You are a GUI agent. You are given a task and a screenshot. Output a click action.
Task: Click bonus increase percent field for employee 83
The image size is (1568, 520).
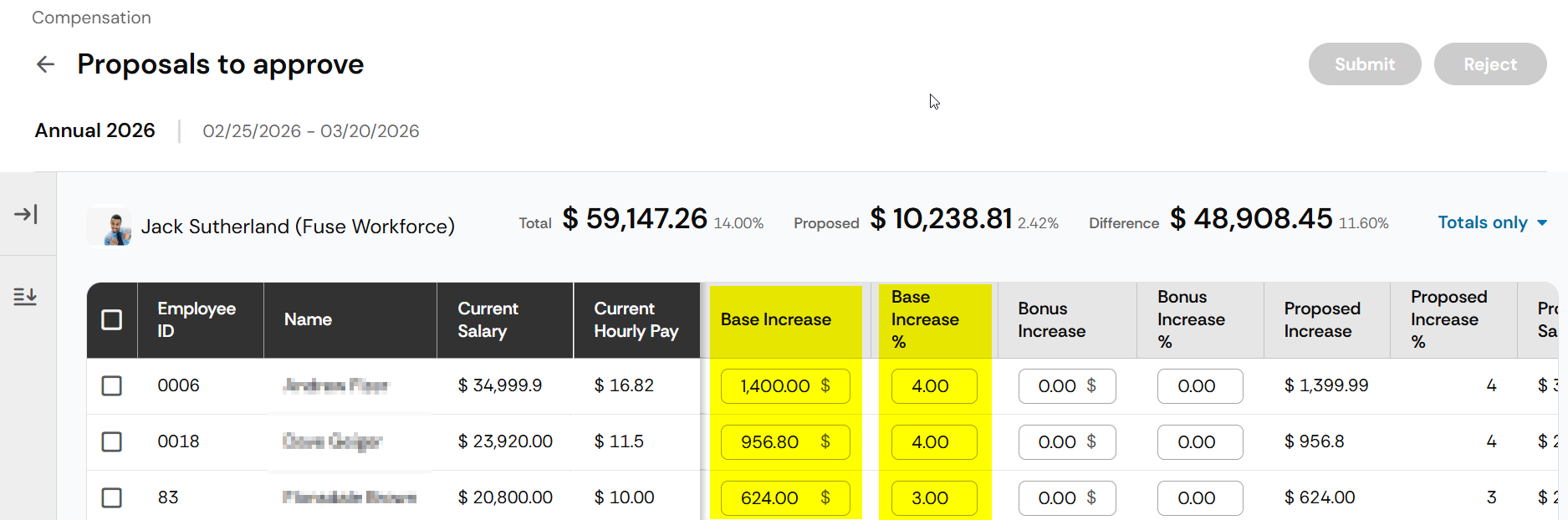[x=1199, y=497]
